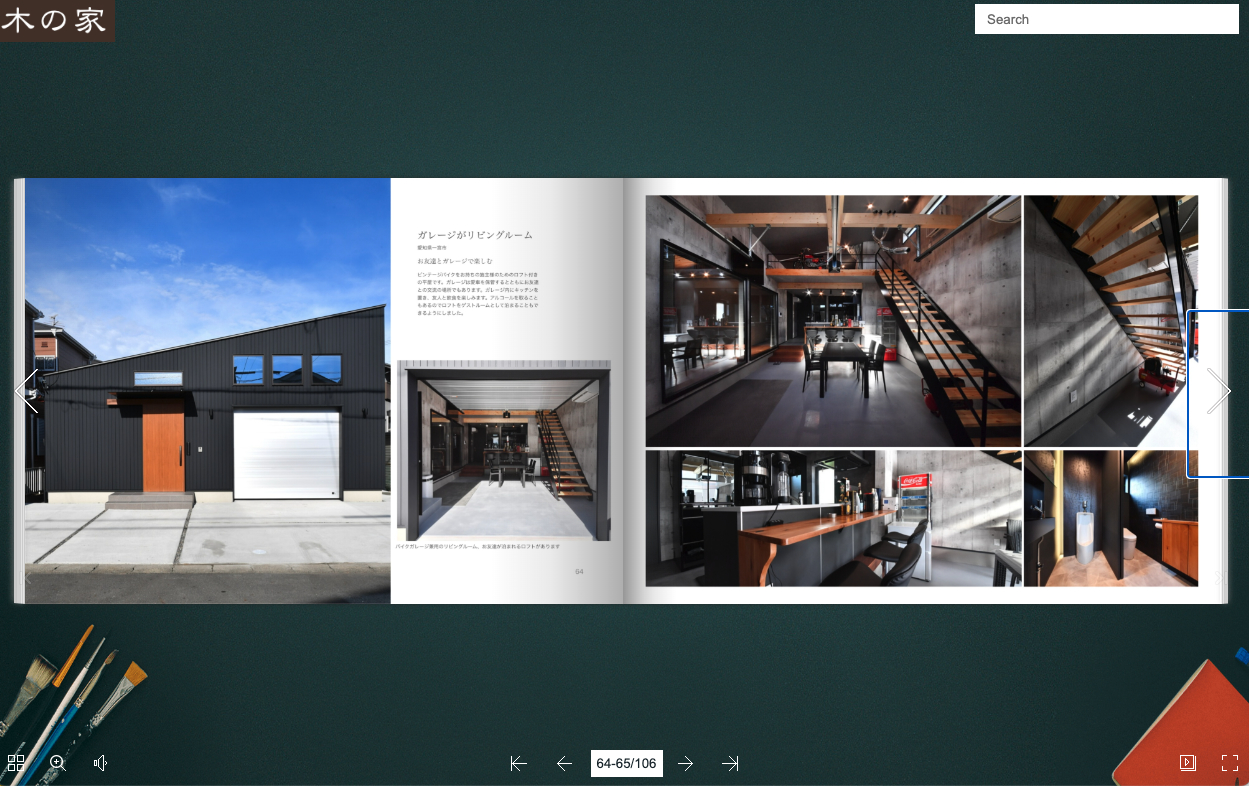1249x786 pixels.
Task: Click the zoom in magnifier icon
Action: point(57,763)
